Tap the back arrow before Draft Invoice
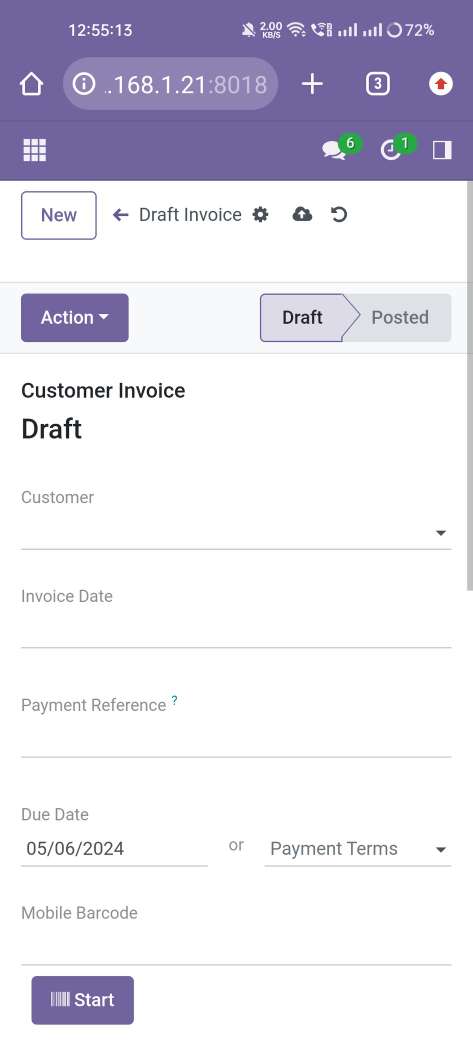This screenshot has height=1050, width=473. [x=121, y=215]
